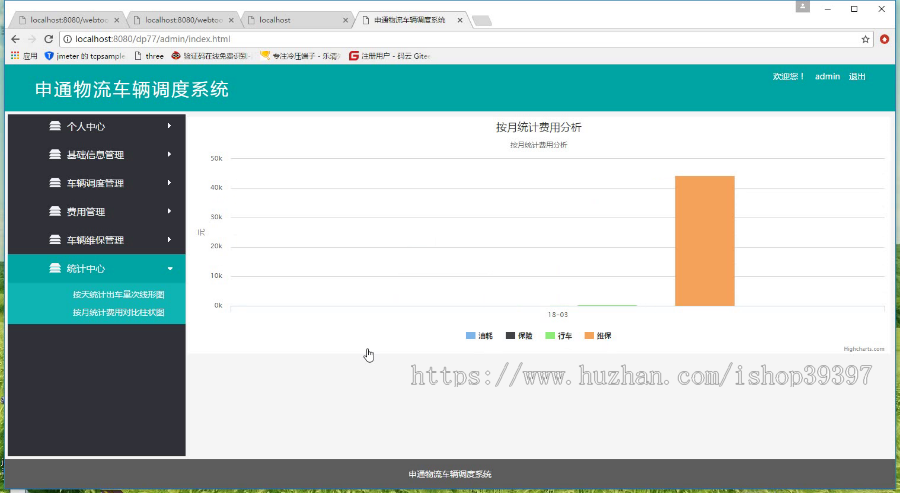Click the stack icon beside 车辆调度管理
The height and width of the screenshot is (493, 900).
point(55,183)
